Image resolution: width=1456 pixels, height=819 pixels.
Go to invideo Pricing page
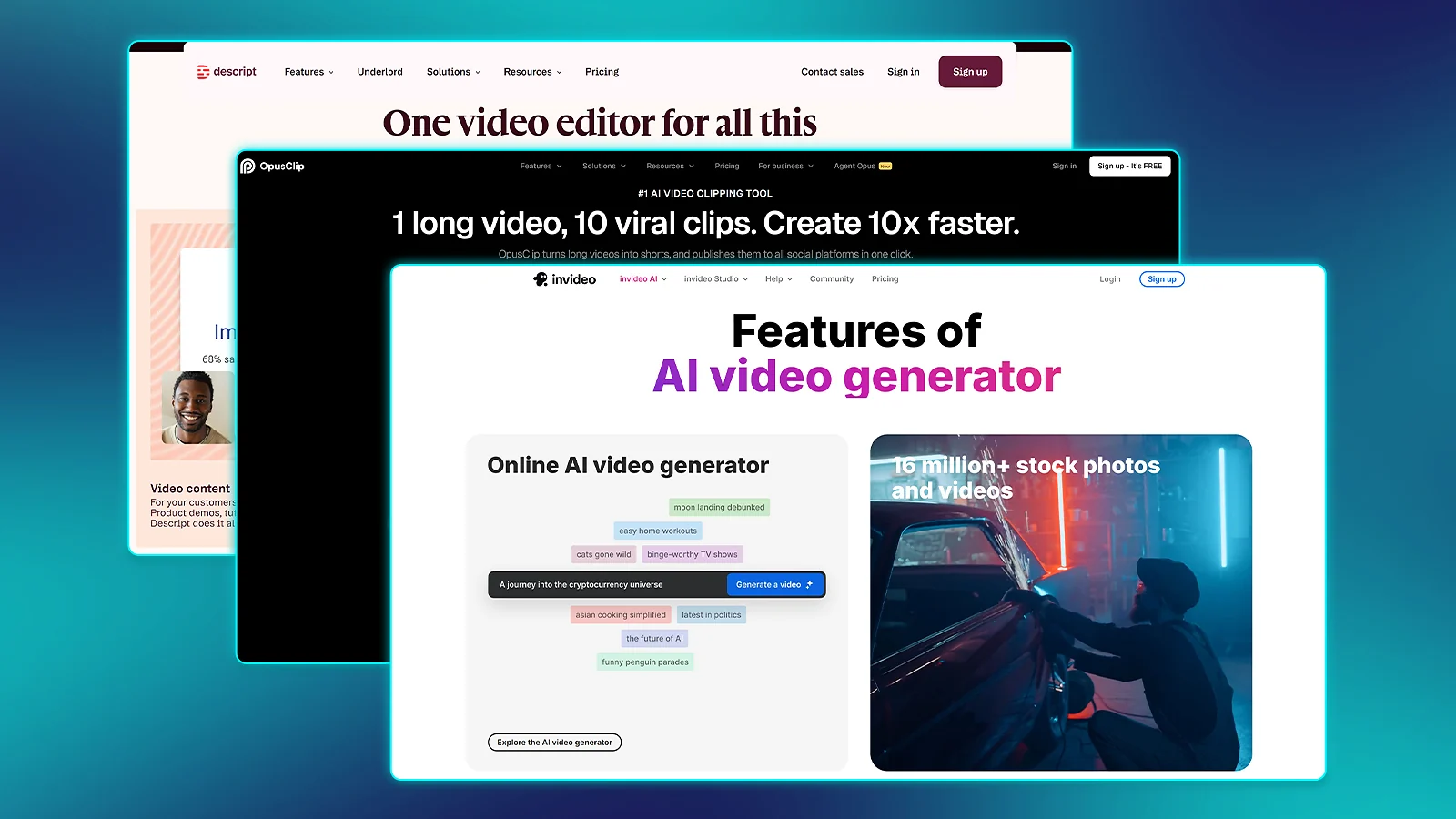click(x=885, y=279)
